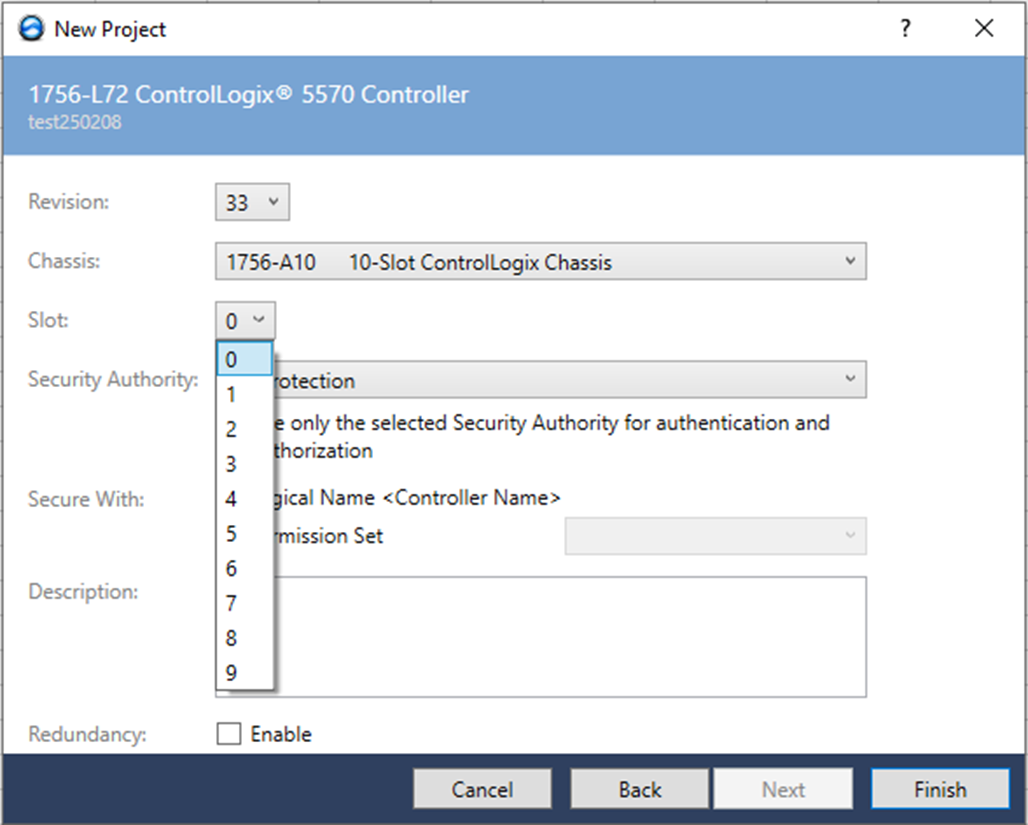
Task: Click the disabled Next button
Action: pos(783,789)
